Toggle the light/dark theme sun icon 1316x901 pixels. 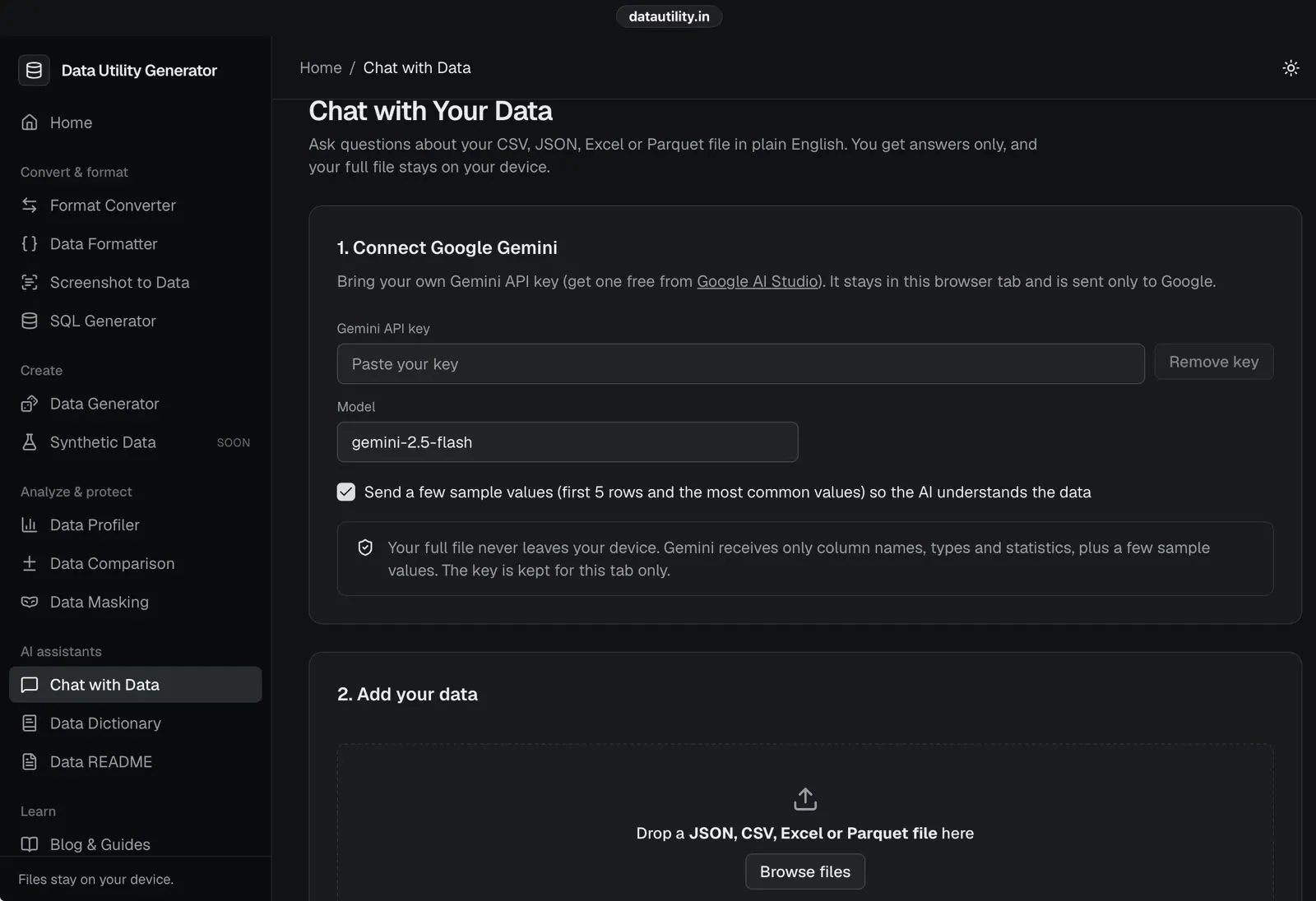tap(1291, 68)
